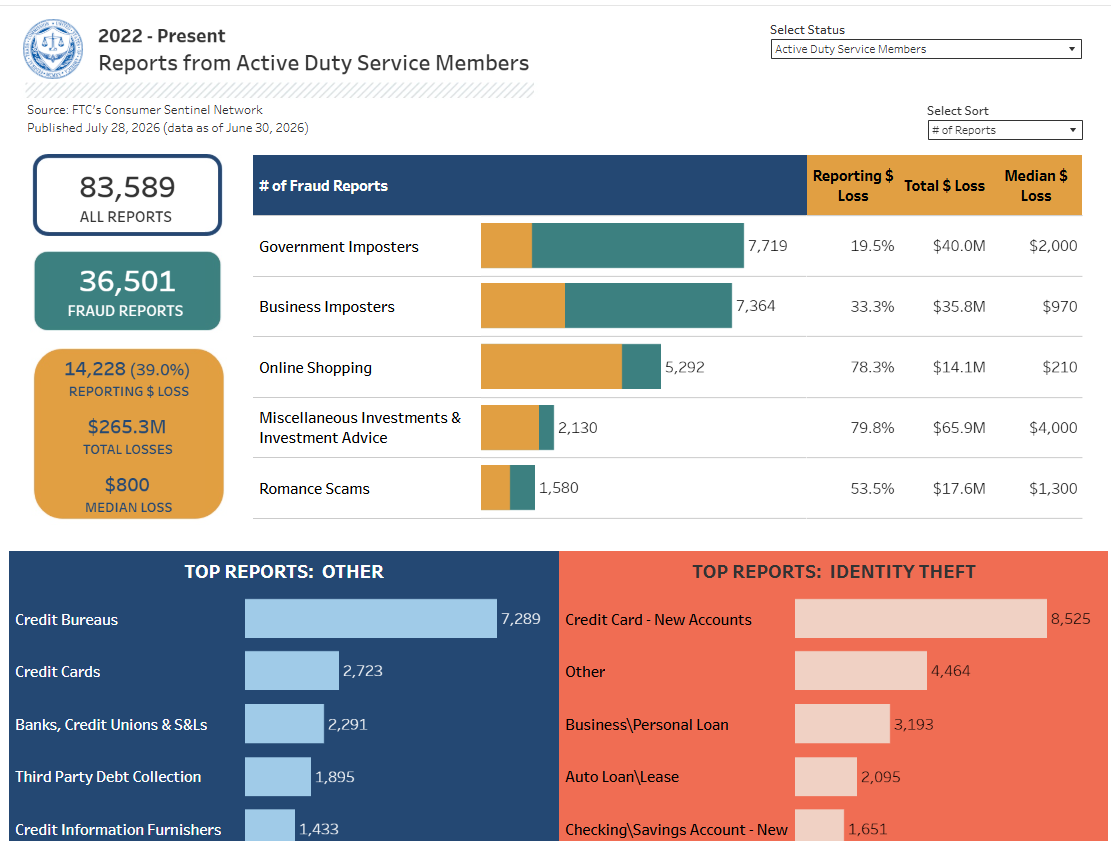Click the $65.9M total loss value

click(959, 428)
